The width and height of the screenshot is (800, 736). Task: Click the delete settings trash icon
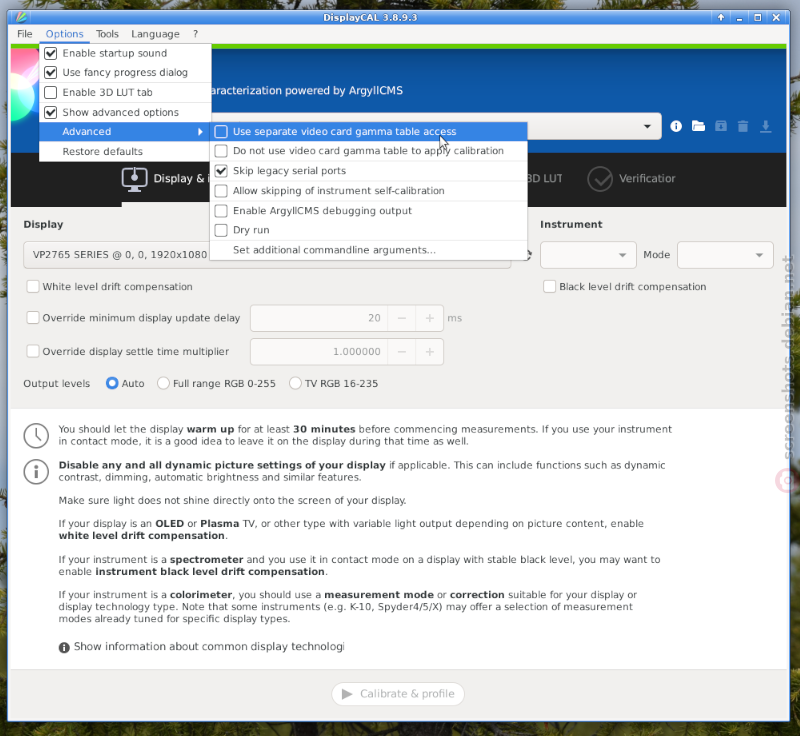pyautogui.click(x=743, y=126)
